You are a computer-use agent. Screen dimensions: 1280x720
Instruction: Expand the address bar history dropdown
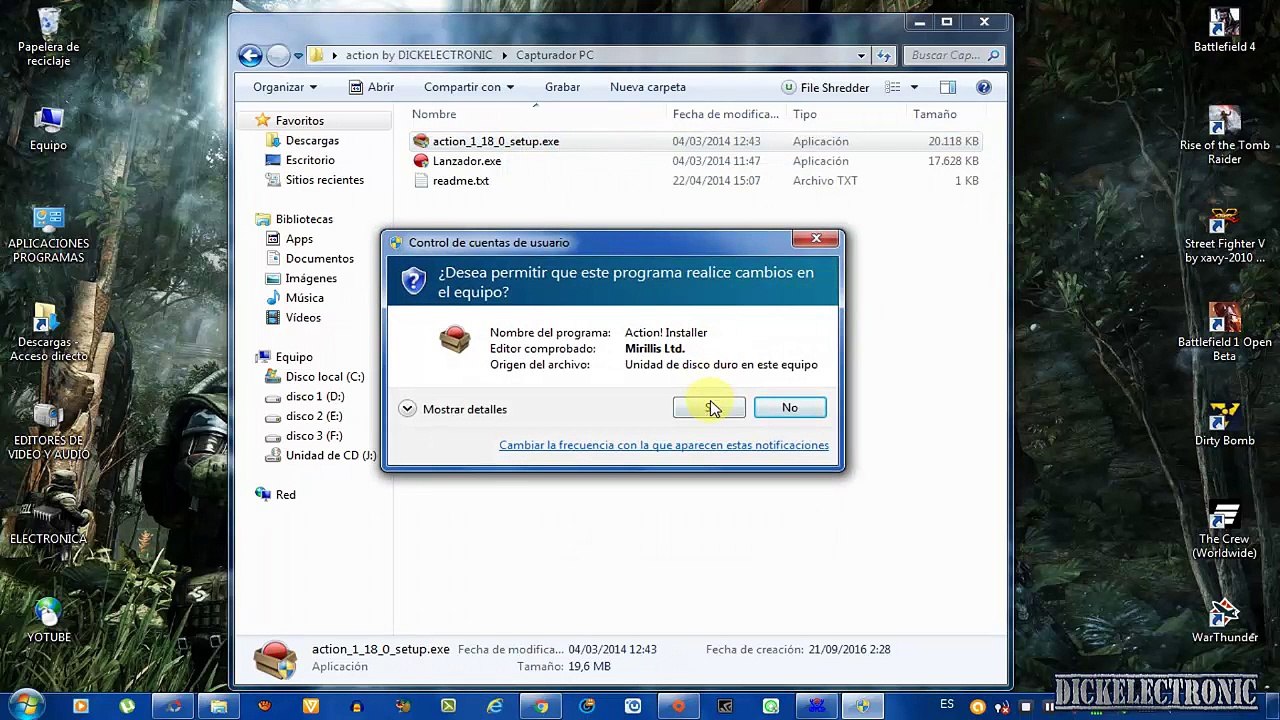(861, 55)
